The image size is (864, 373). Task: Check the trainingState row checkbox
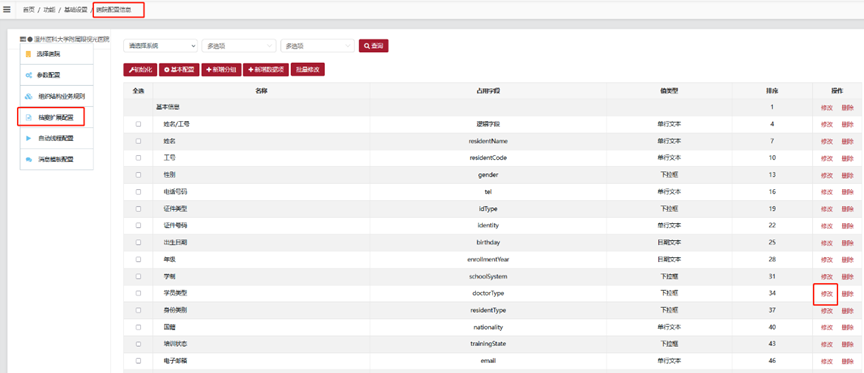click(x=138, y=344)
